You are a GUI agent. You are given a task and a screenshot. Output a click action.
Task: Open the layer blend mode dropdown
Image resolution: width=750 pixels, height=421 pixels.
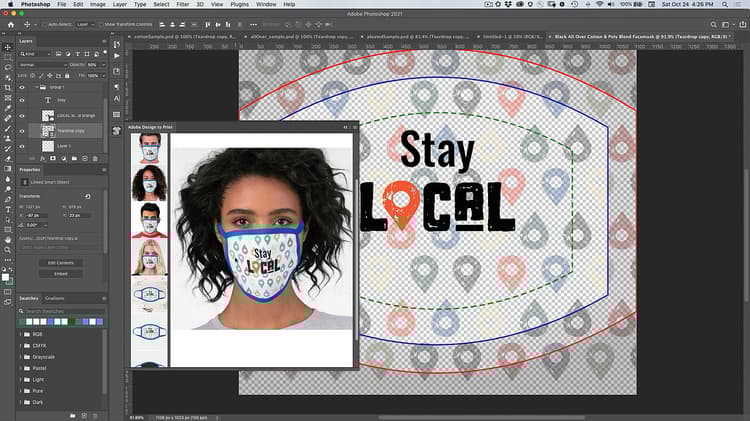click(40, 63)
